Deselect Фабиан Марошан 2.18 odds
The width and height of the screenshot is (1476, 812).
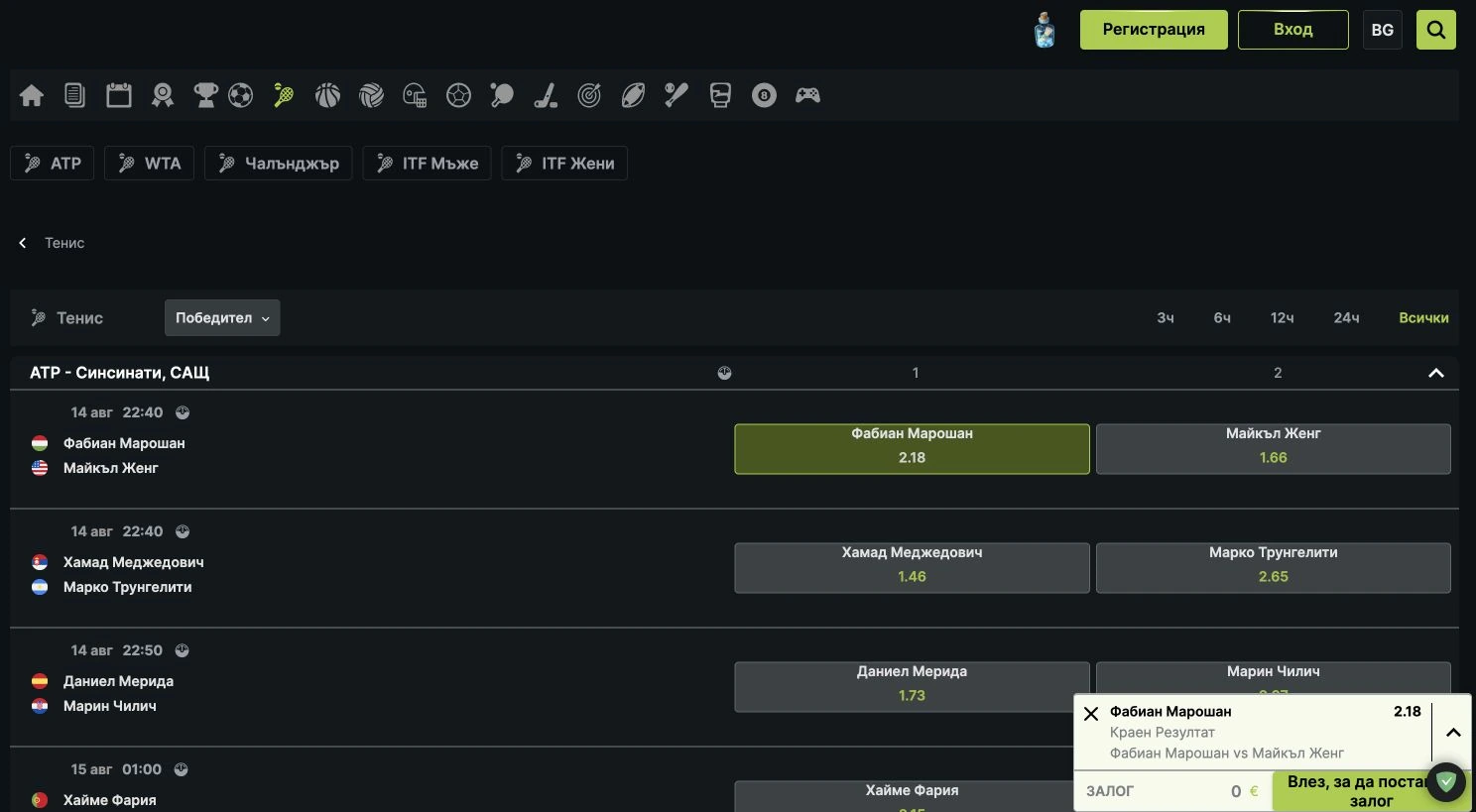click(x=912, y=449)
